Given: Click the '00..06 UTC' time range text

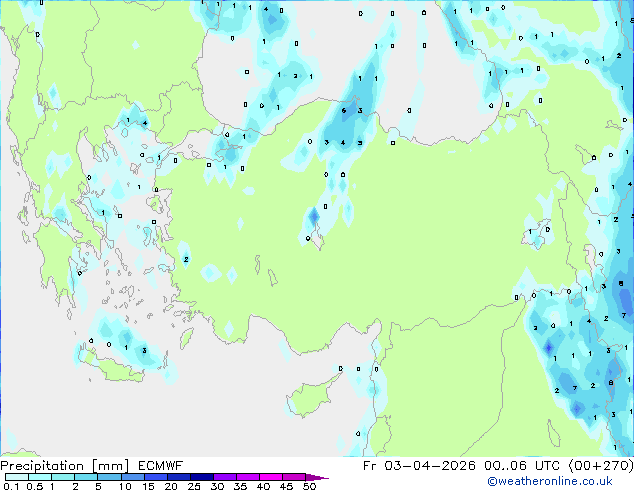Looking at the screenshot, I should (522, 466).
